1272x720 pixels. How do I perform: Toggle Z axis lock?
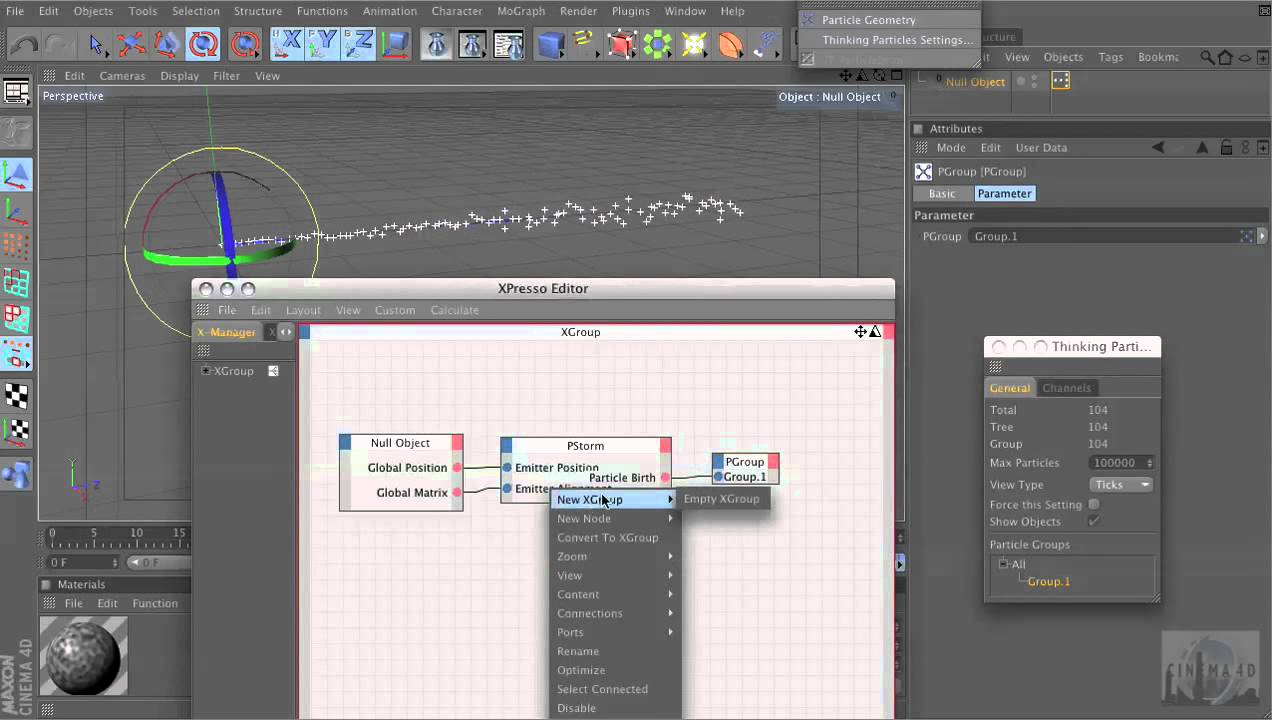[x=359, y=44]
